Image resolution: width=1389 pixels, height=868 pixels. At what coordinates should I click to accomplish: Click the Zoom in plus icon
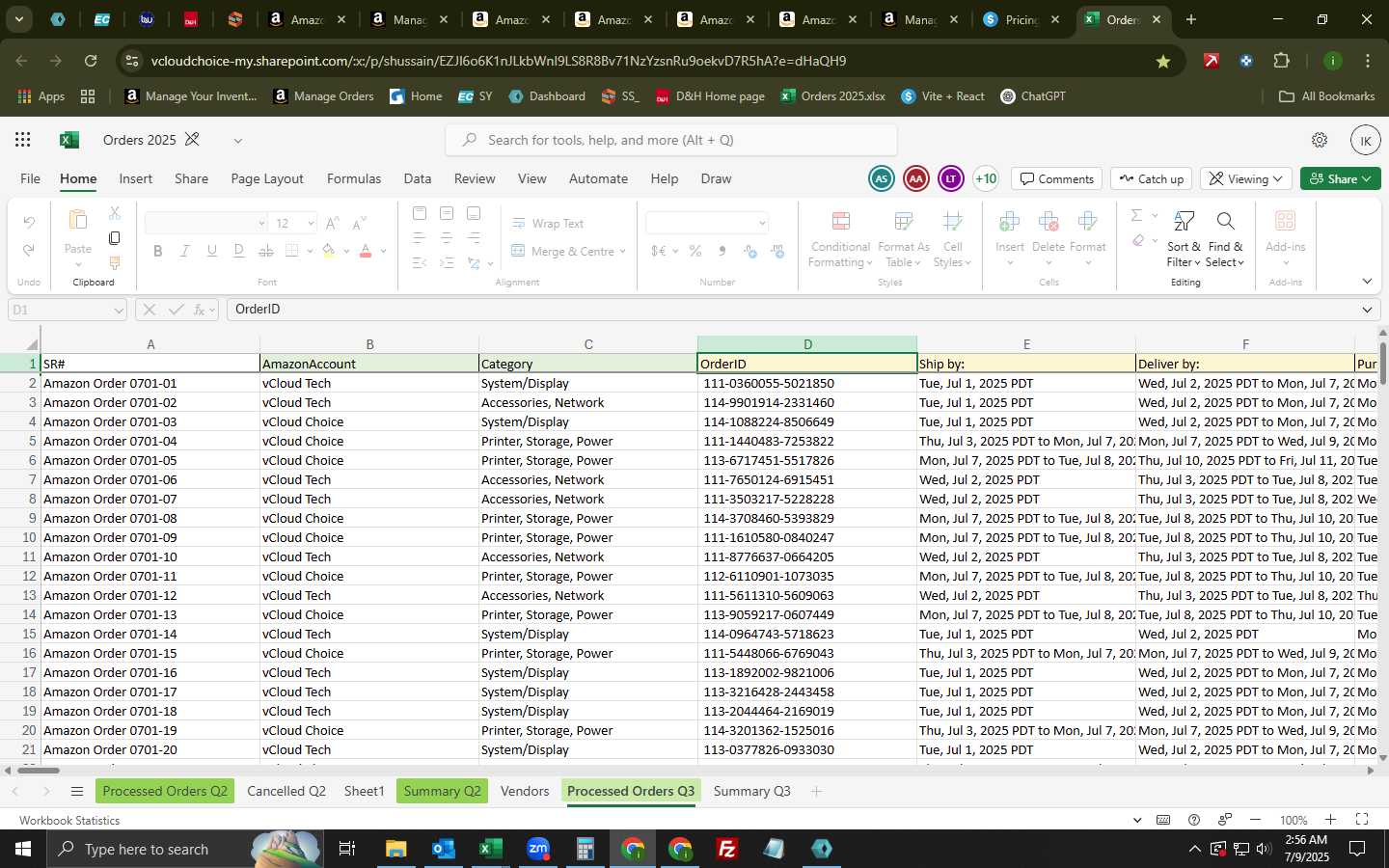[x=1330, y=820]
